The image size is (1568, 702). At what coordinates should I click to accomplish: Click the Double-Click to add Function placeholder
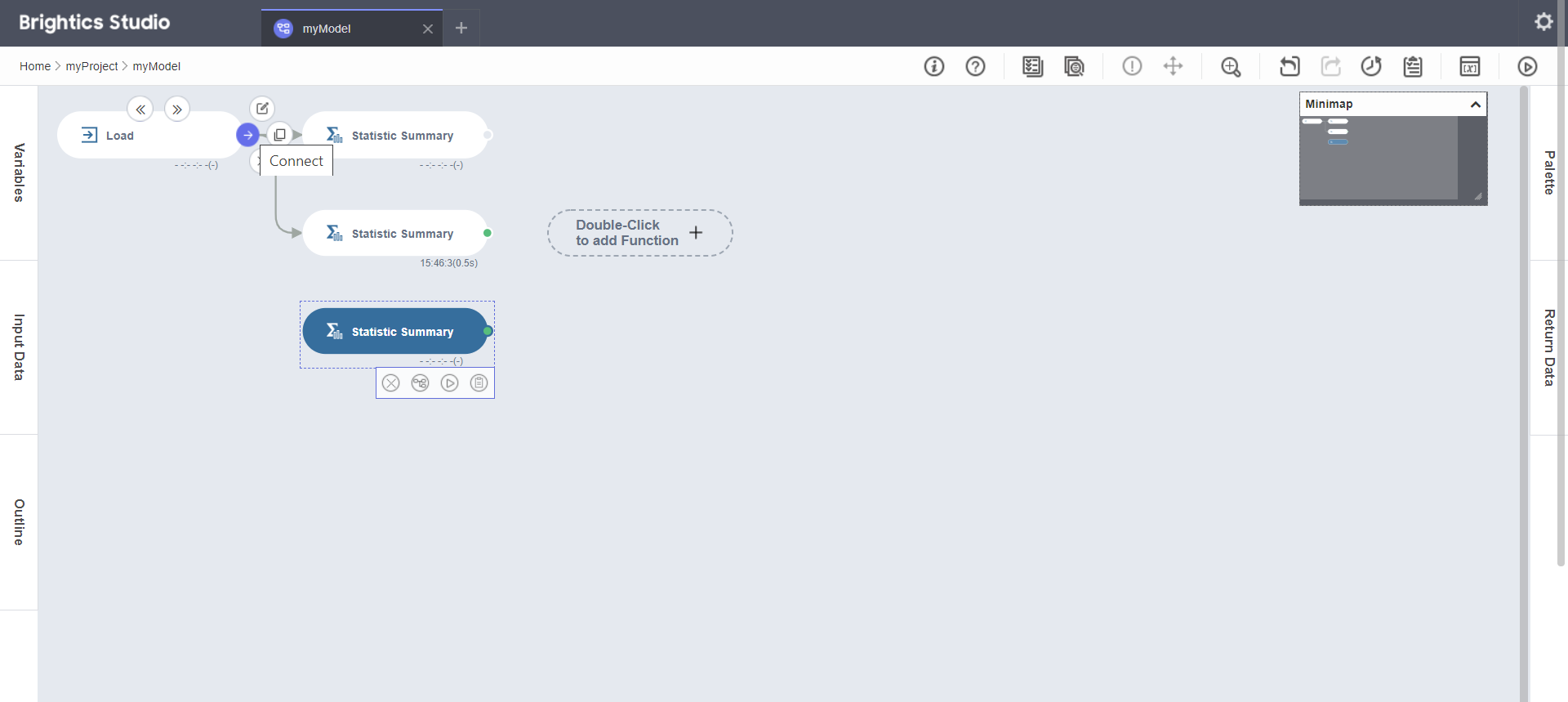click(x=639, y=233)
